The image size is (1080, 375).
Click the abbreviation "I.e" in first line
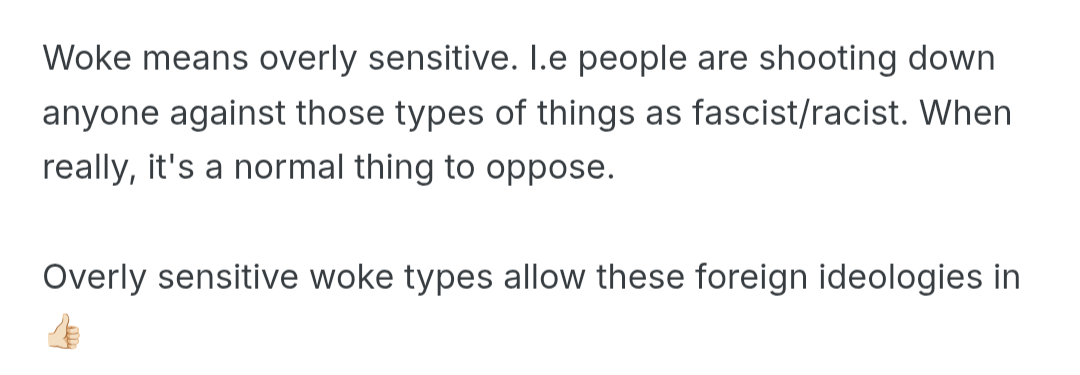tap(548, 58)
